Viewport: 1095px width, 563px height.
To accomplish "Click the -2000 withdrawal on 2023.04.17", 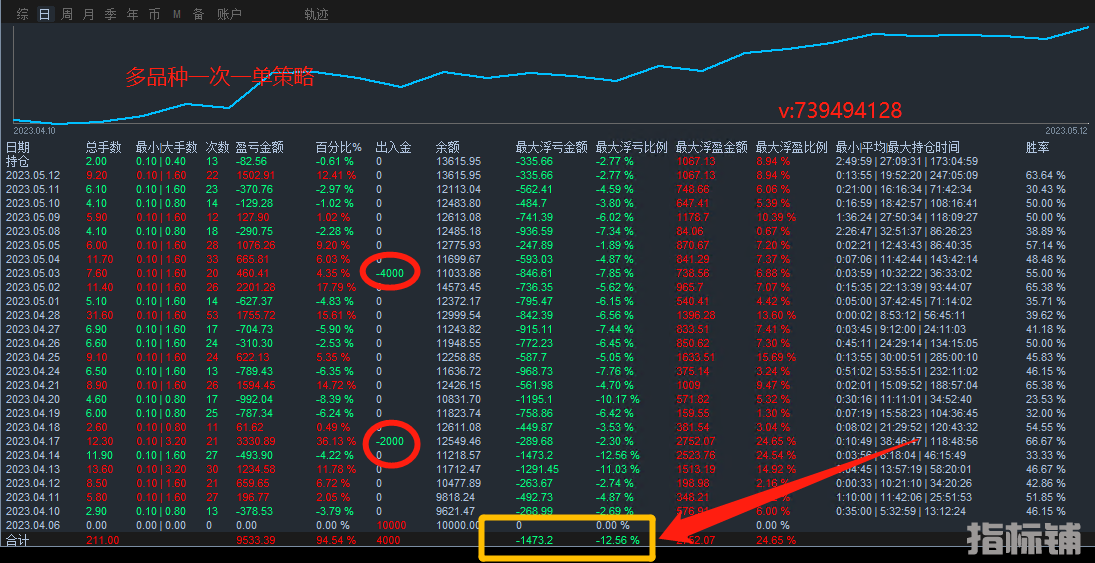I will coord(392,441).
